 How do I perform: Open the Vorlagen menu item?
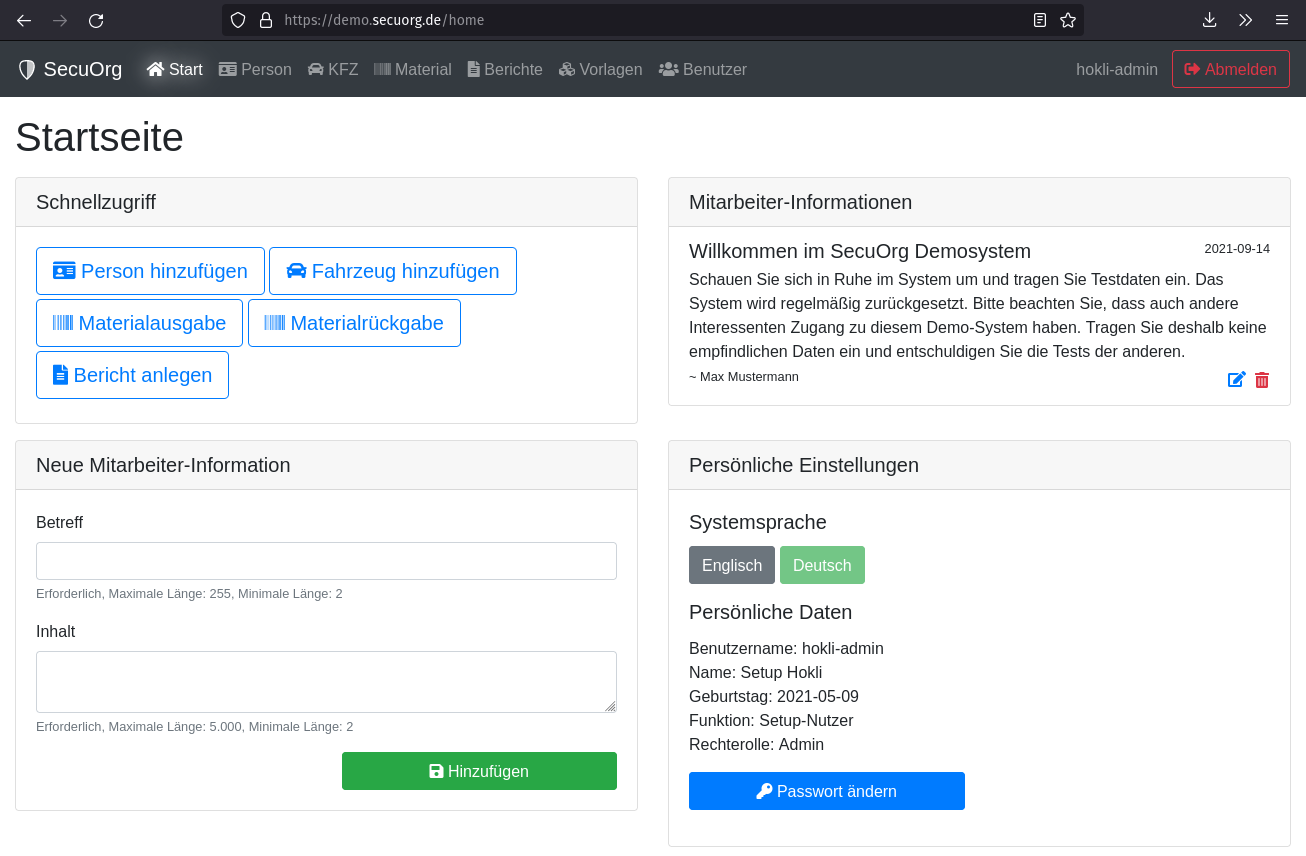[x=601, y=69]
